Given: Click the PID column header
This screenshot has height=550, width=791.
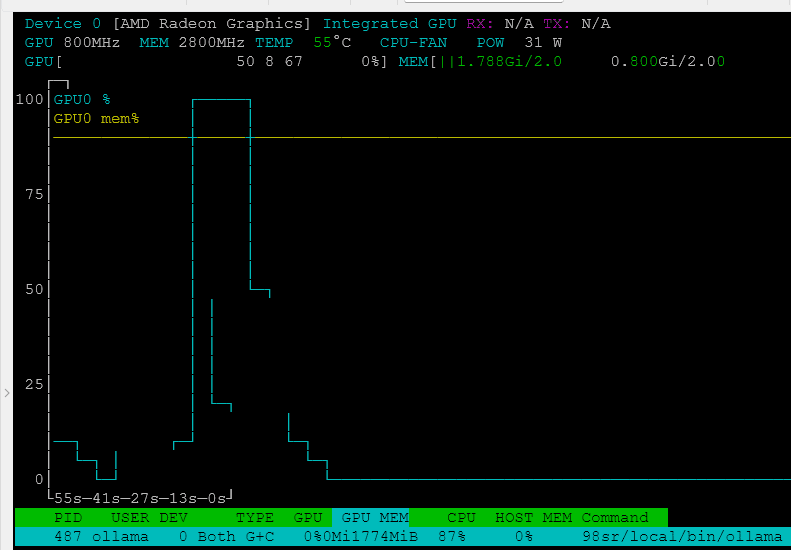Looking at the screenshot, I should 68,518.
